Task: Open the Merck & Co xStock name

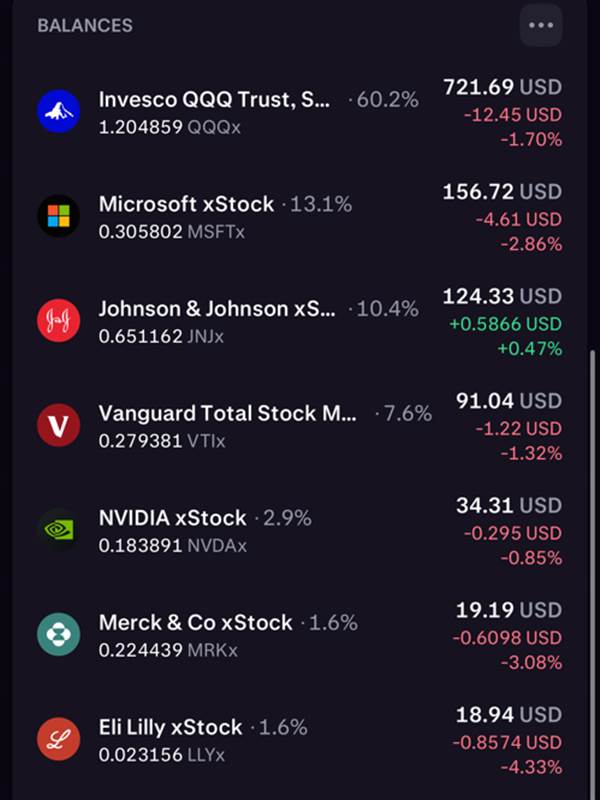Action: 195,622
